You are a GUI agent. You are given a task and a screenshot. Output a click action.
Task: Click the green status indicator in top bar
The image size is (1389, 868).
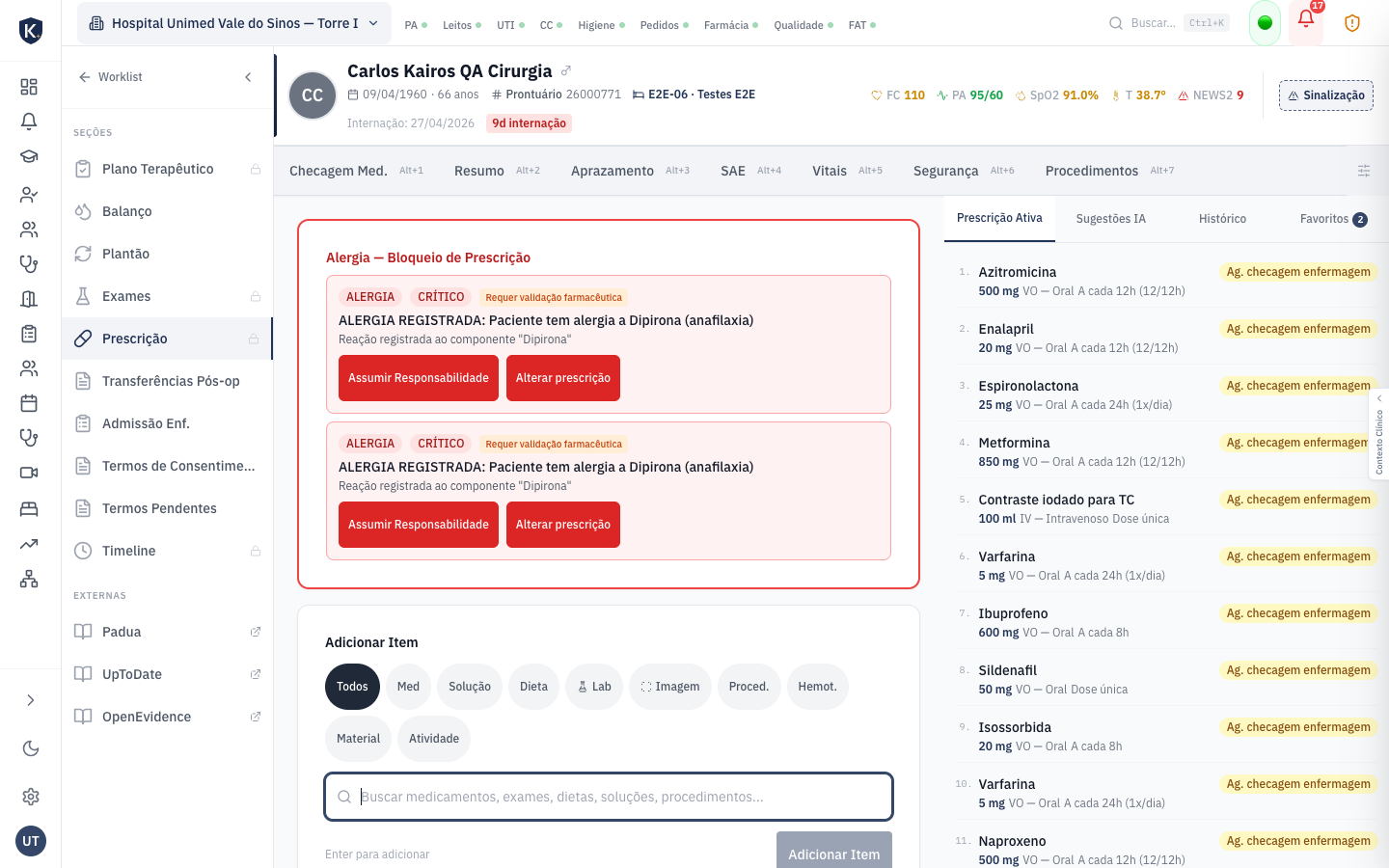(x=1265, y=23)
